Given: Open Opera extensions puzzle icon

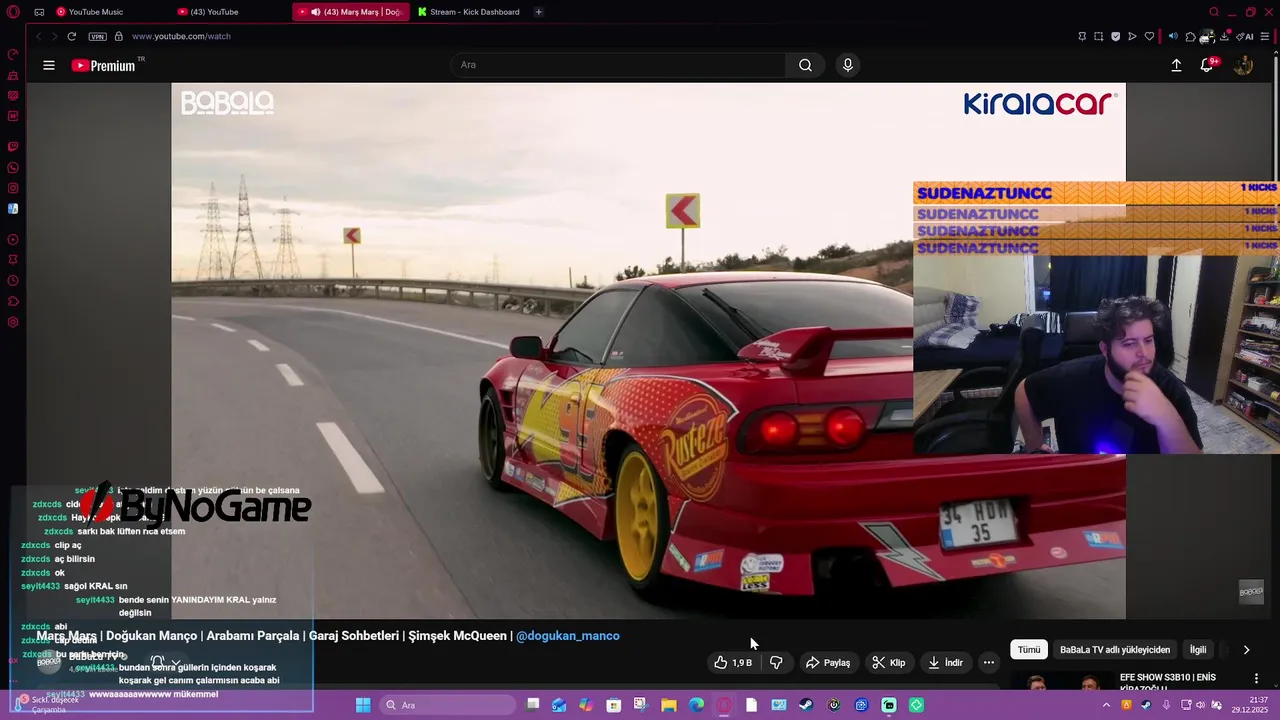Looking at the screenshot, I should [1190, 36].
